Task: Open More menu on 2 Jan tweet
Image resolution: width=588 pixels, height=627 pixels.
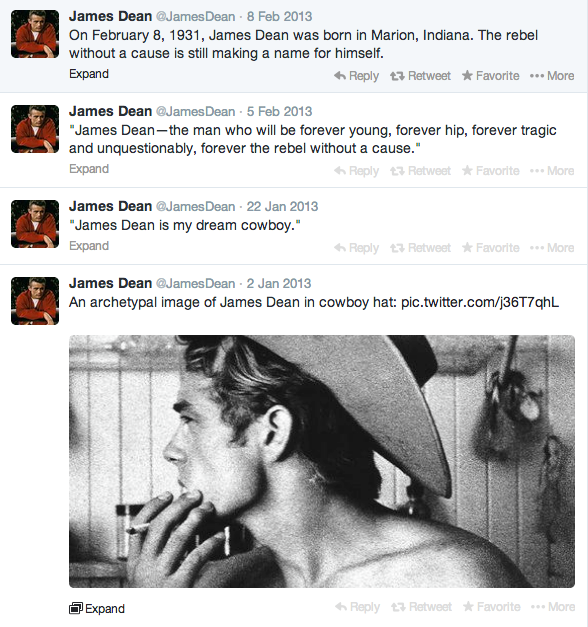Action: click(x=553, y=607)
